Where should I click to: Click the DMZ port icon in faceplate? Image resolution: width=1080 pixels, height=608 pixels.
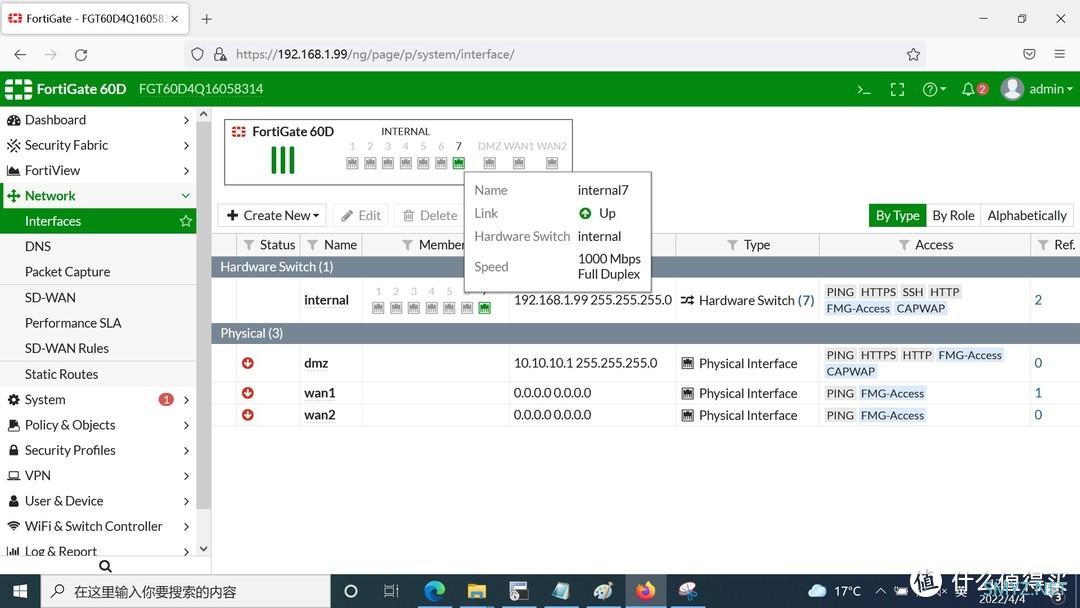[490, 163]
